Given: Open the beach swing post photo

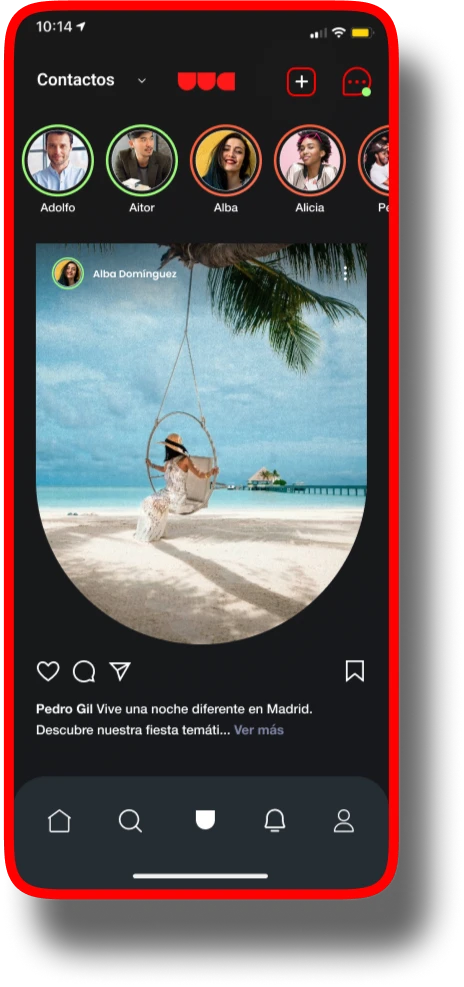Looking at the screenshot, I should tap(201, 443).
